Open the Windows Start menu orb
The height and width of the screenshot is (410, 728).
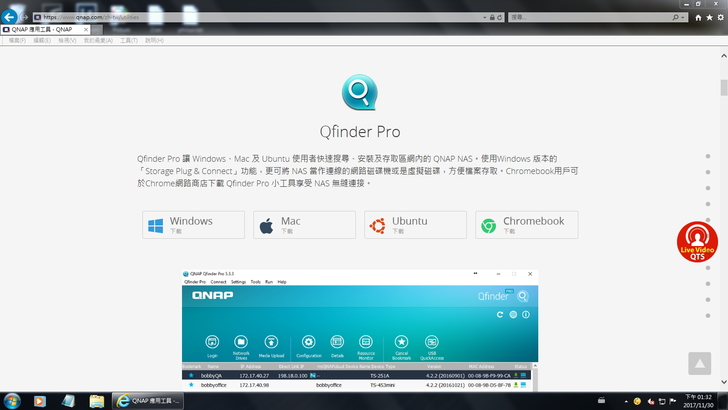click(12, 401)
